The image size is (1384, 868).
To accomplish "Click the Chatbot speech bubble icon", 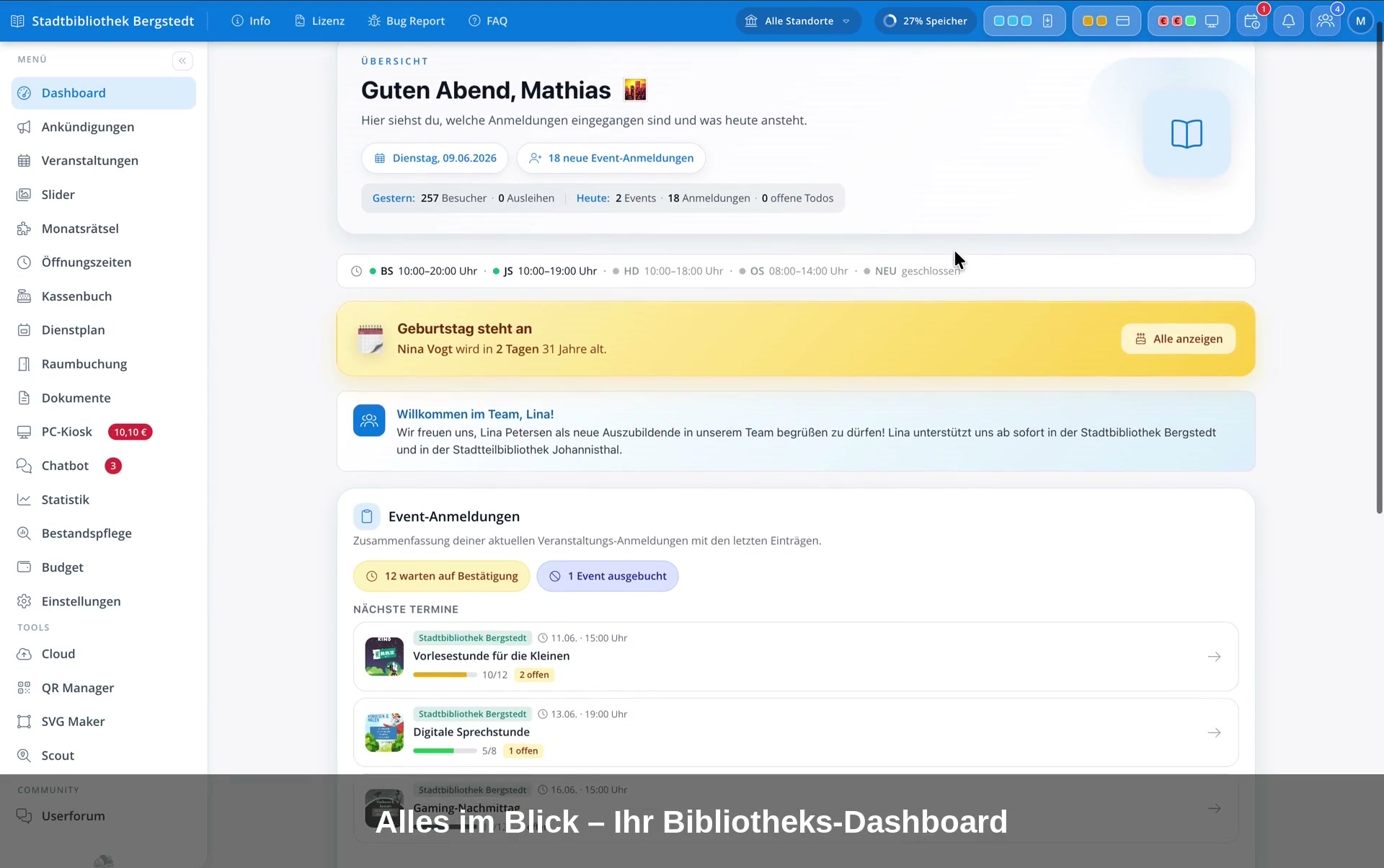I will pos(24,466).
